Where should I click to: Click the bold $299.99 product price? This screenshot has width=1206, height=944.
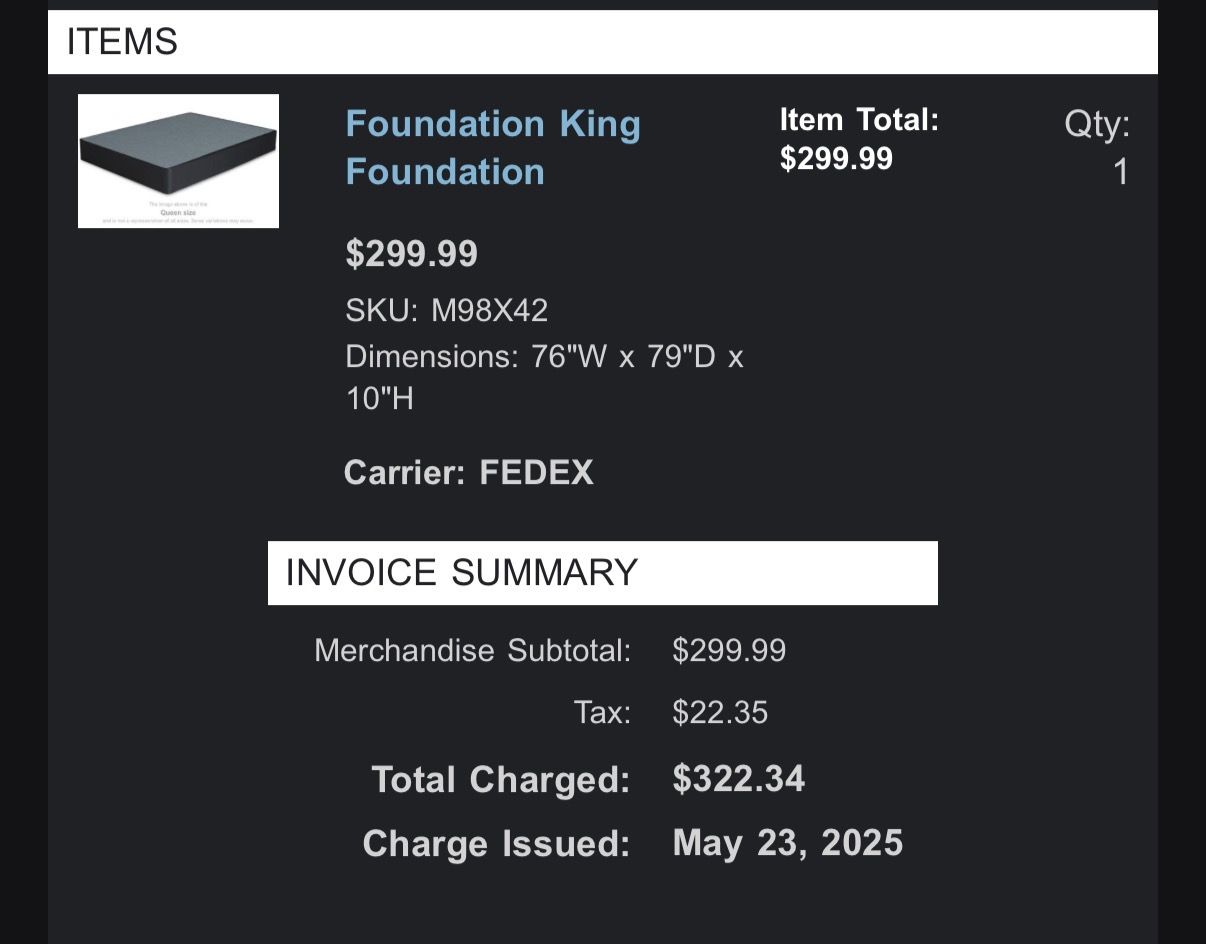(411, 254)
